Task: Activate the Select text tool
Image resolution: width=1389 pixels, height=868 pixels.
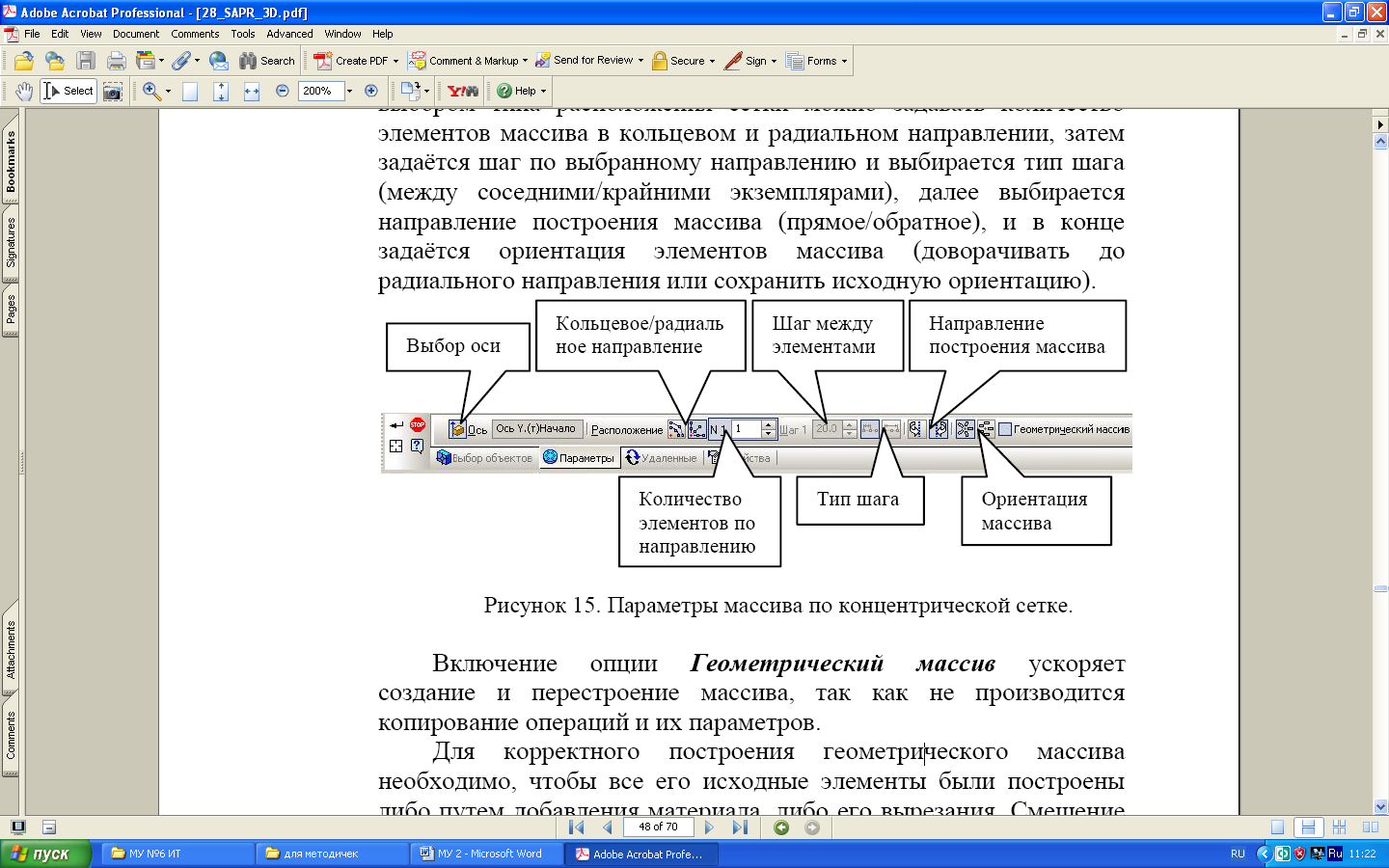Action: [68, 91]
